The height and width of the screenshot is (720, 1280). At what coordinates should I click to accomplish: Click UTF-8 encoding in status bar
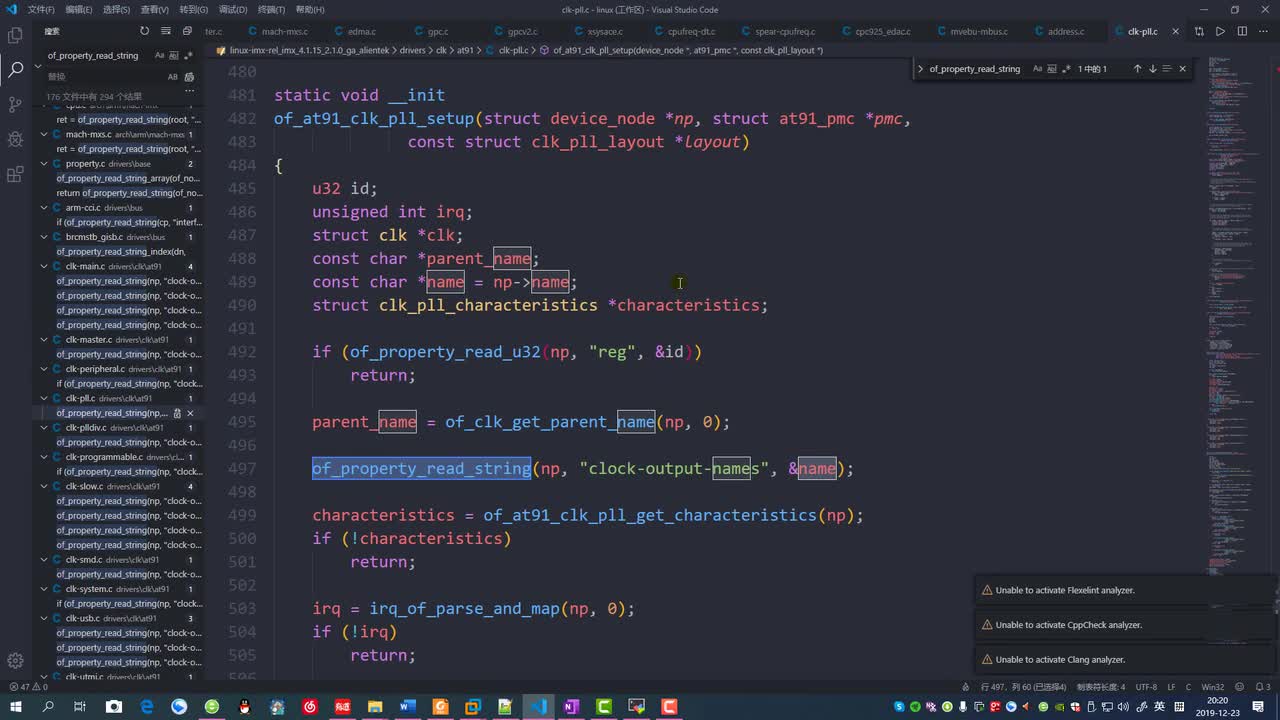[x=1146, y=687]
